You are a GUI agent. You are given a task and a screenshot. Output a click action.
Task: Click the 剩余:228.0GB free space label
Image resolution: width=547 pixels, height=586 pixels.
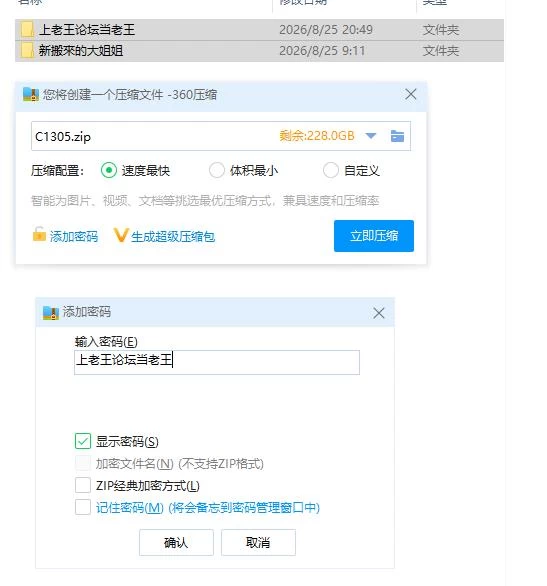[316, 136]
